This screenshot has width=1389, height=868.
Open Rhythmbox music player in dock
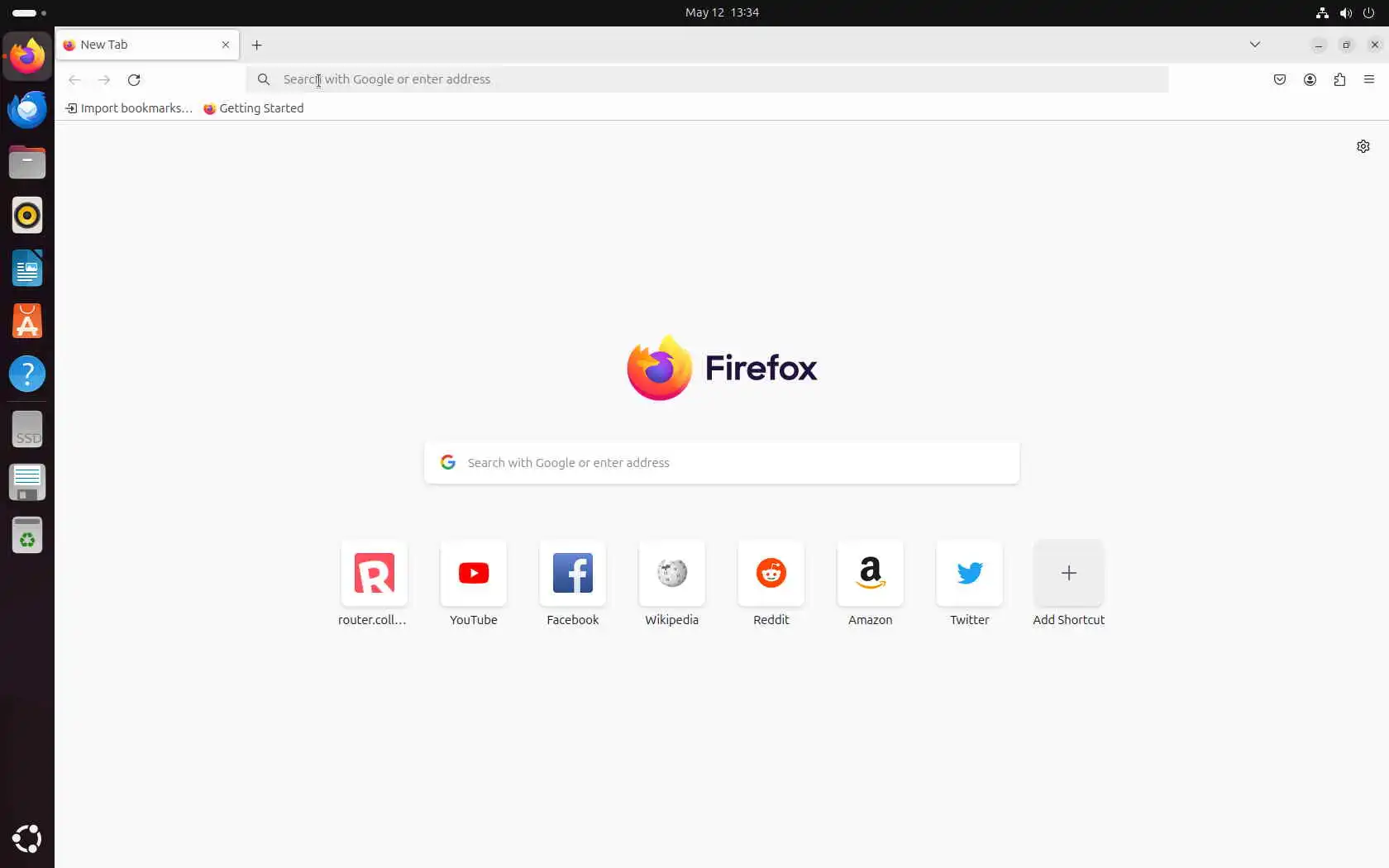pos(27,215)
